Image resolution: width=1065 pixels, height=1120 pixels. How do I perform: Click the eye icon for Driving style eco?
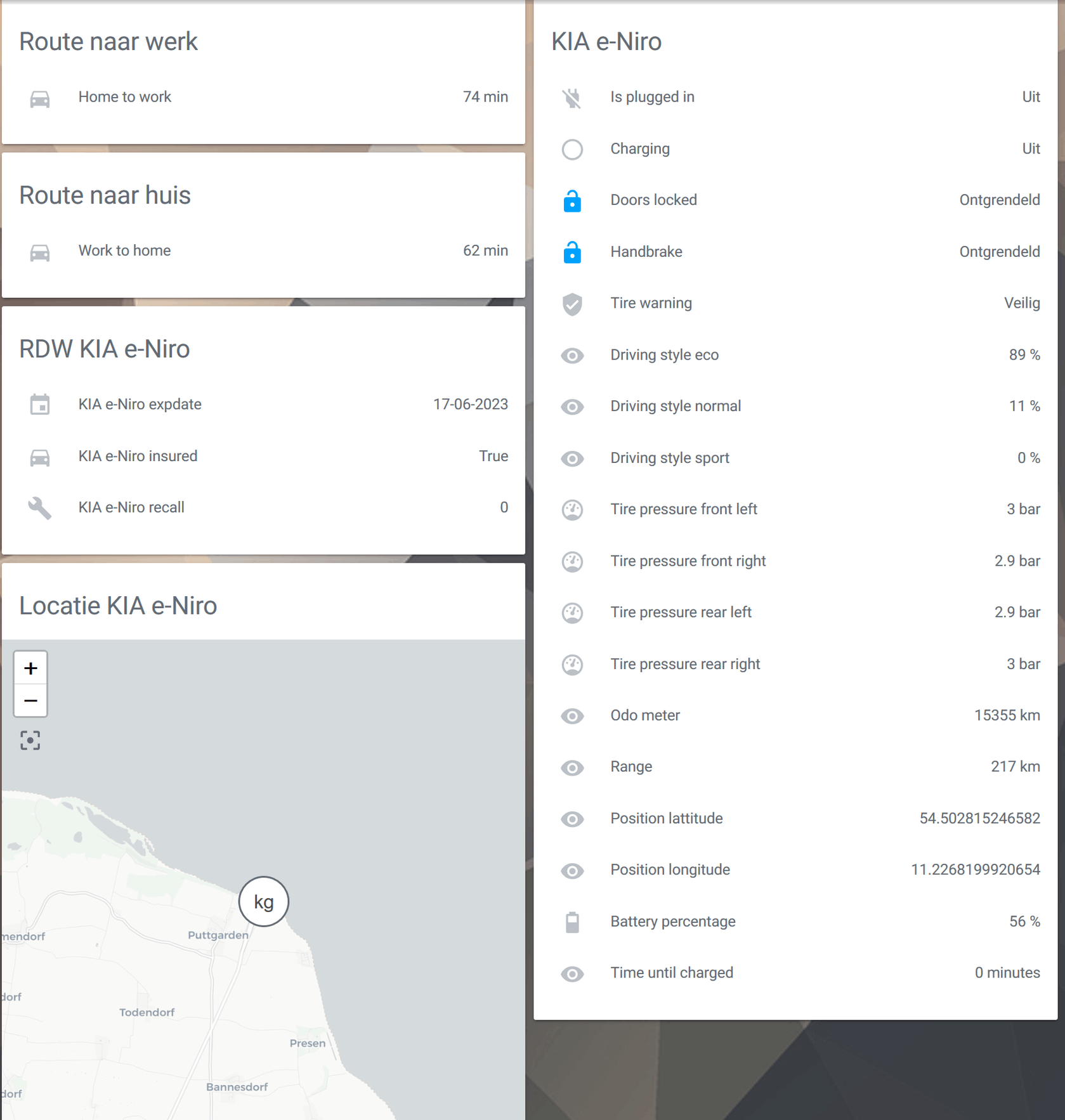[572, 356]
